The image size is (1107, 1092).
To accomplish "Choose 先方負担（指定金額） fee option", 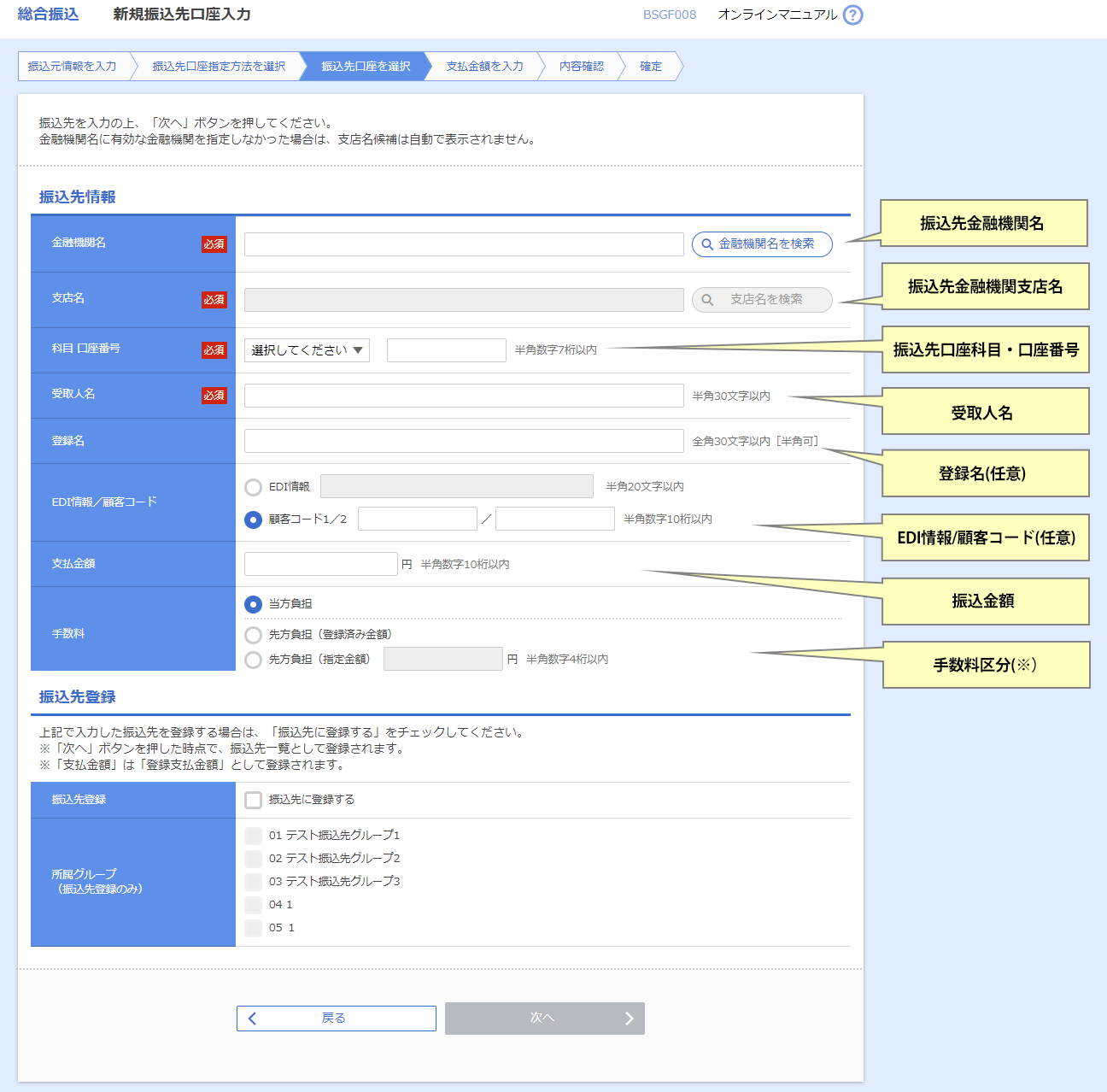I will [253, 660].
